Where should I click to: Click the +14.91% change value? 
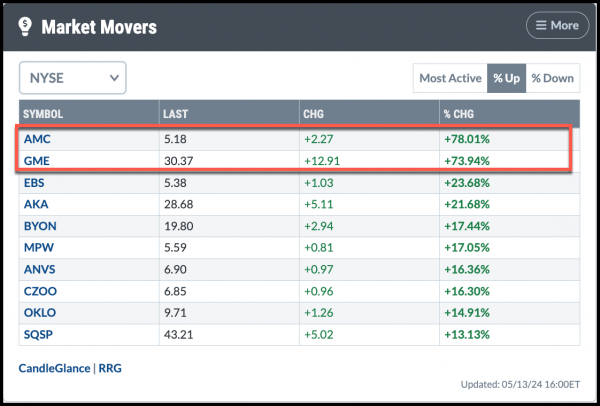[x=467, y=312]
